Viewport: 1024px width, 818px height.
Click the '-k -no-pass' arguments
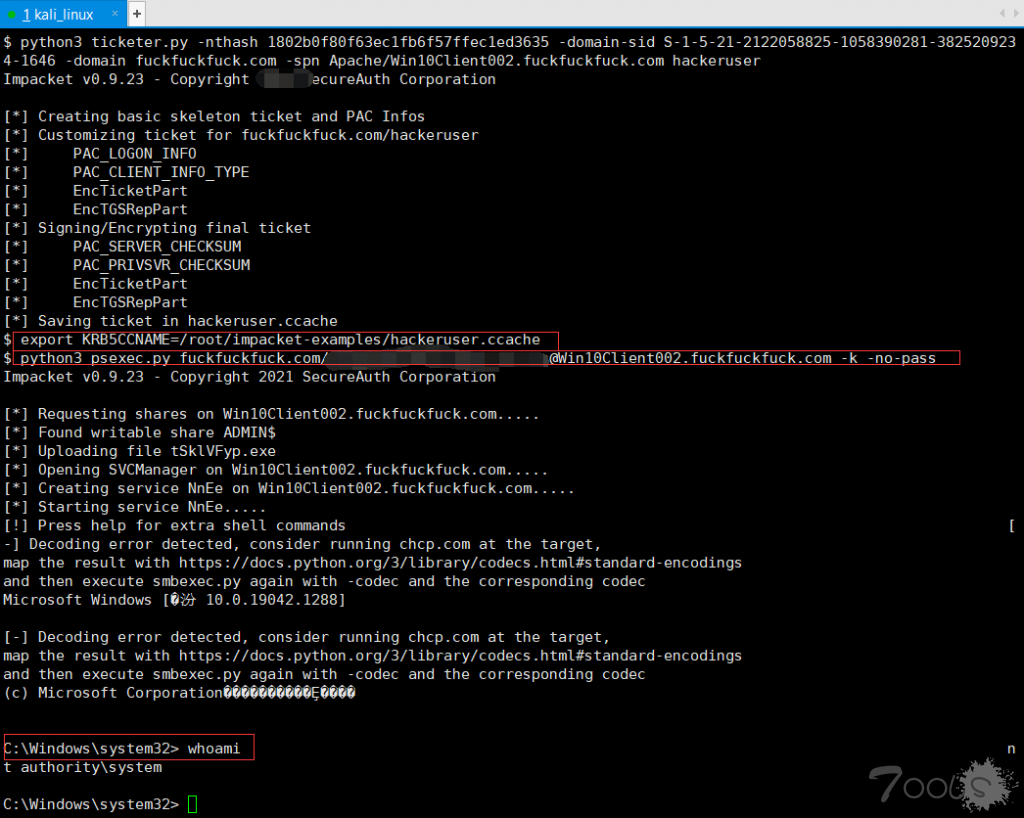(888, 358)
